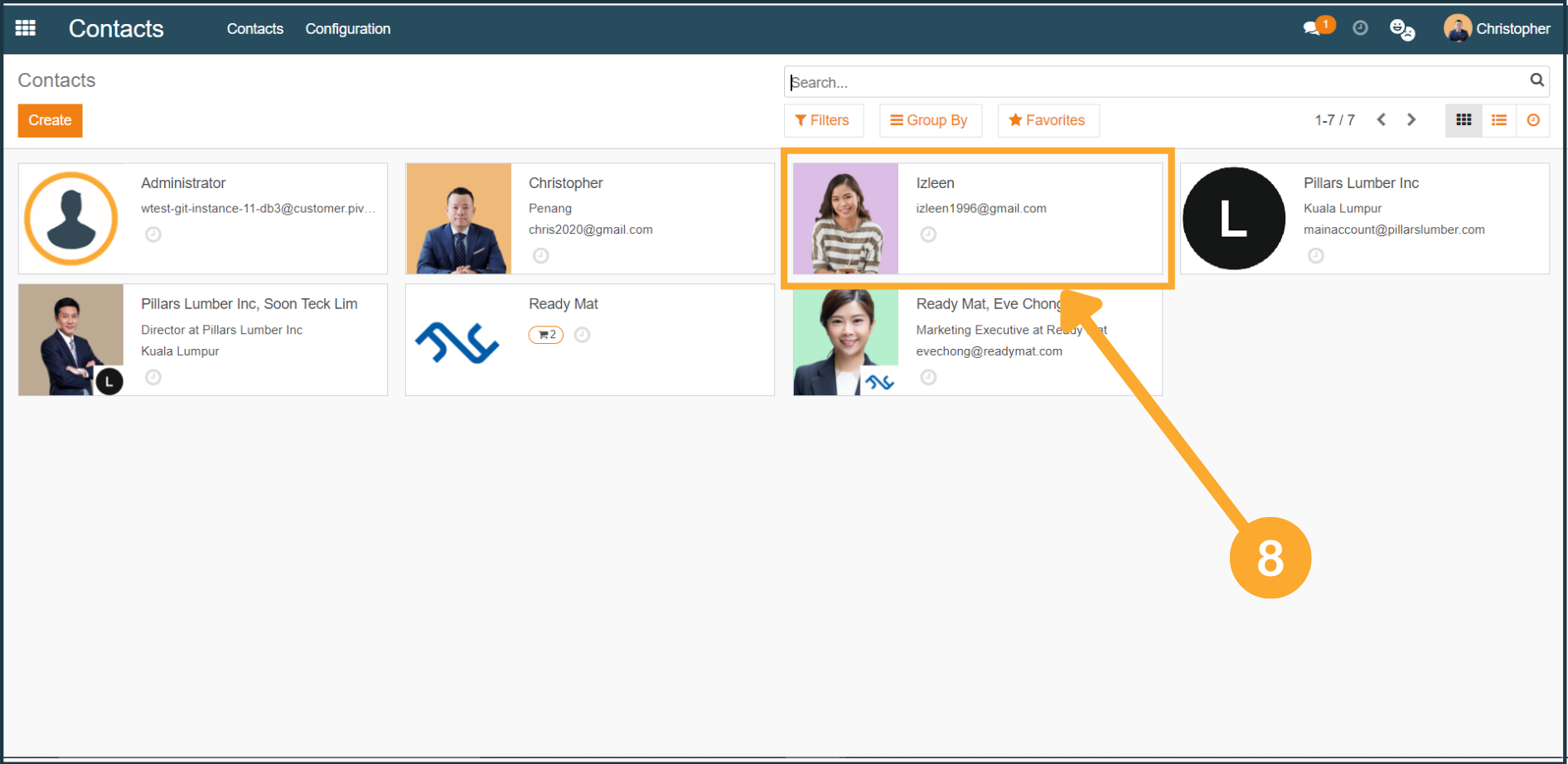
Task: Expand the Group By dropdown
Action: click(929, 120)
